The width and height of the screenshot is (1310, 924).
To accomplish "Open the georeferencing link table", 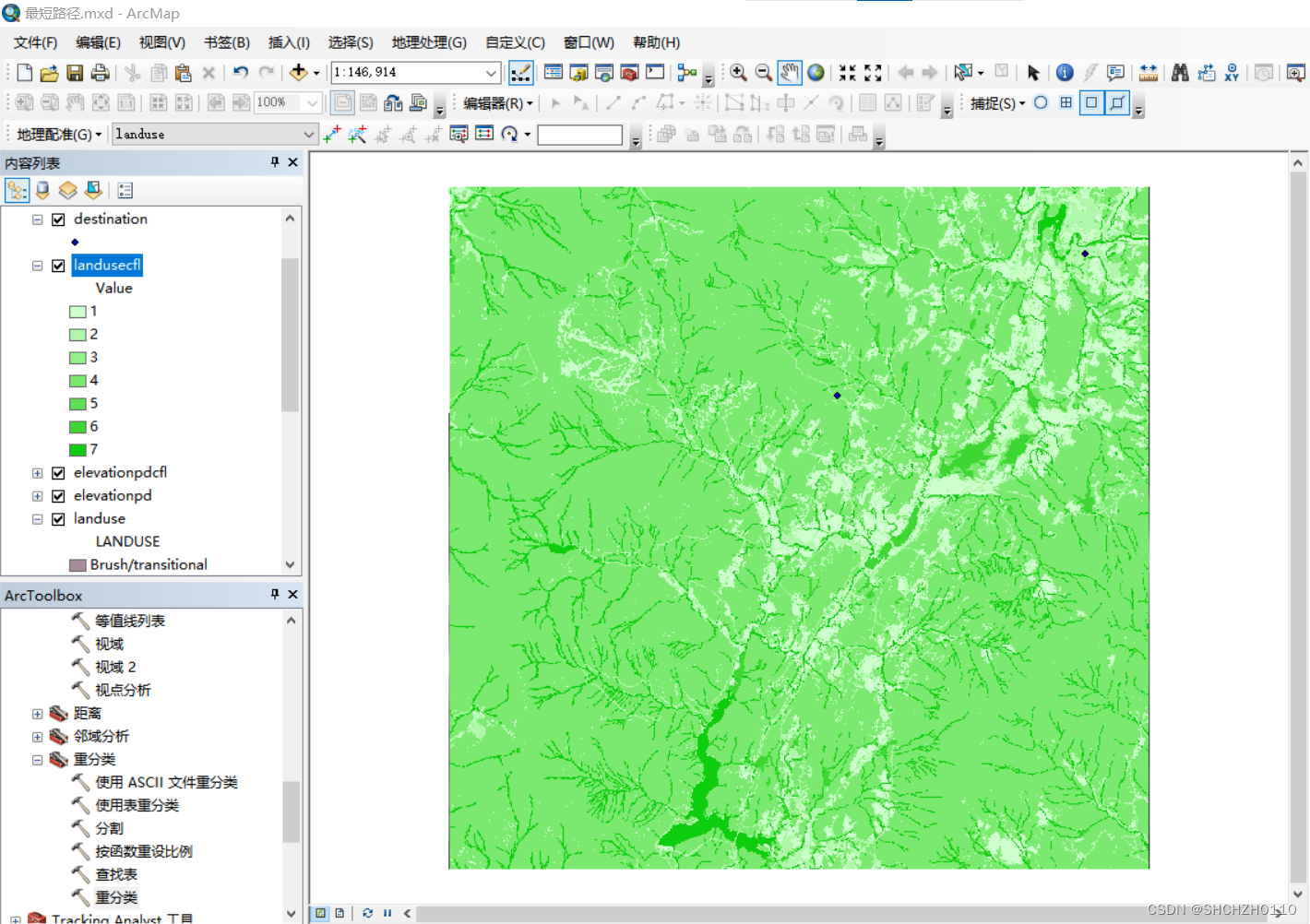I will tap(484, 135).
